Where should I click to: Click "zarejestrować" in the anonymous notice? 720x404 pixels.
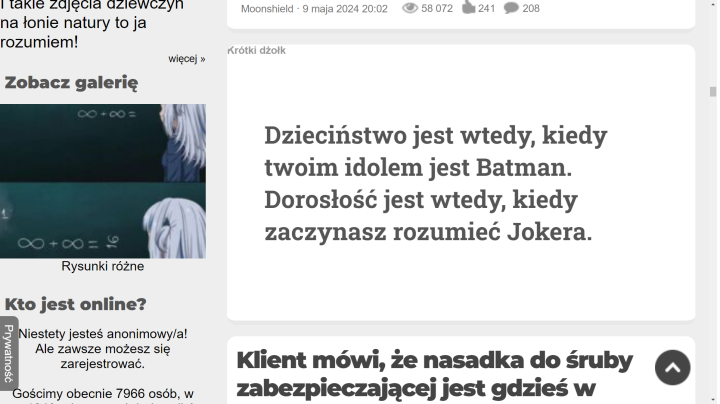[103, 364]
